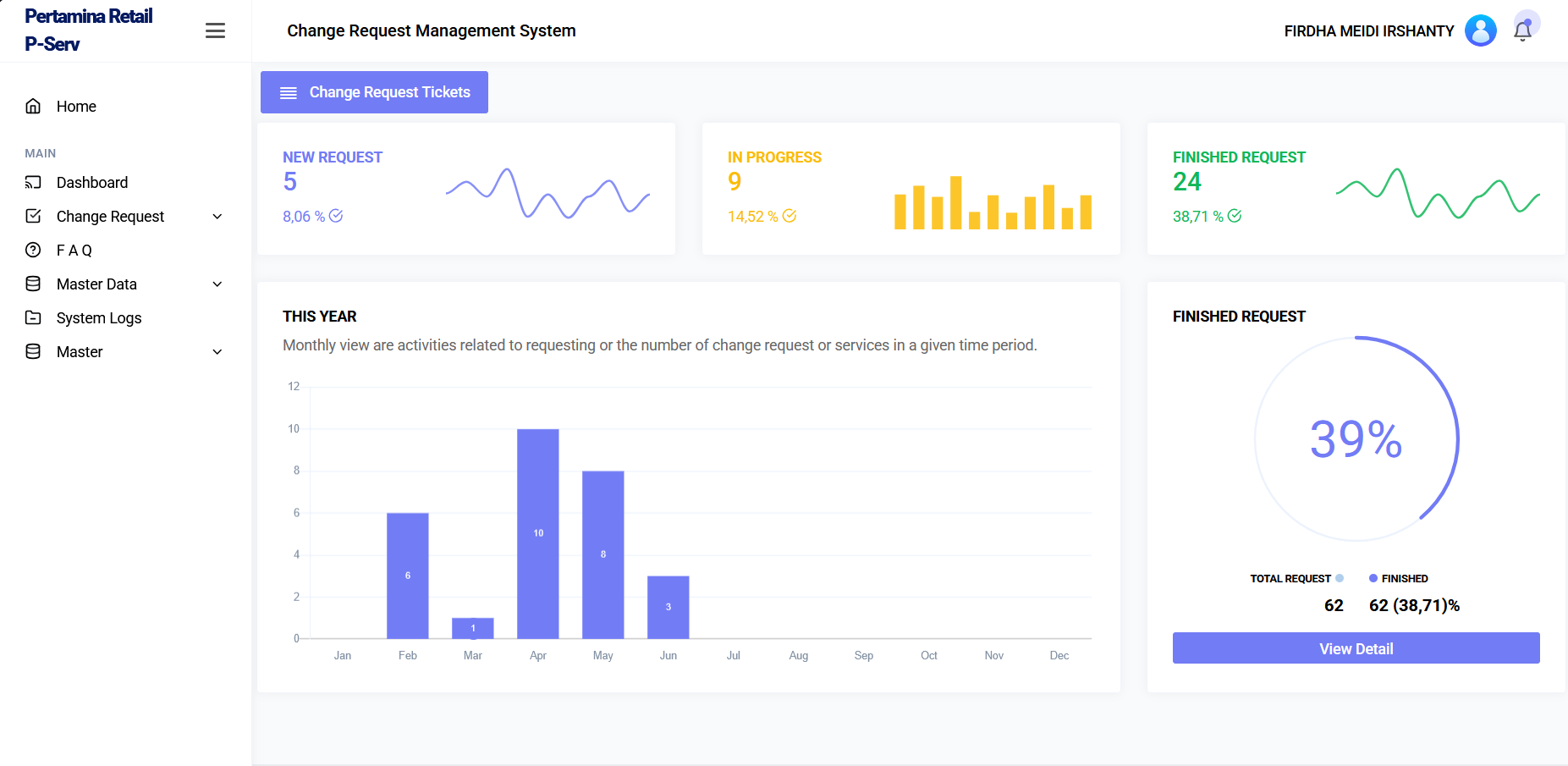
Task: Click the FAQ question mark icon
Action: pos(33,250)
